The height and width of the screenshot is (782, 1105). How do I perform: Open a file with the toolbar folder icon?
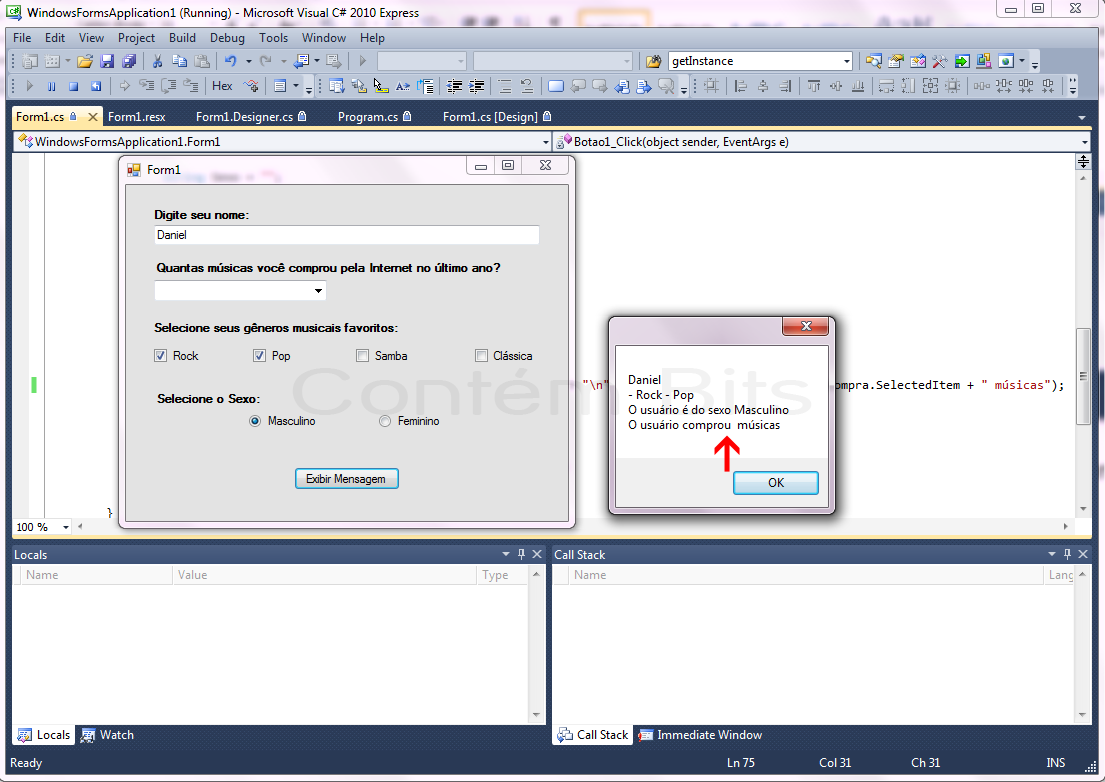coord(85,61)
